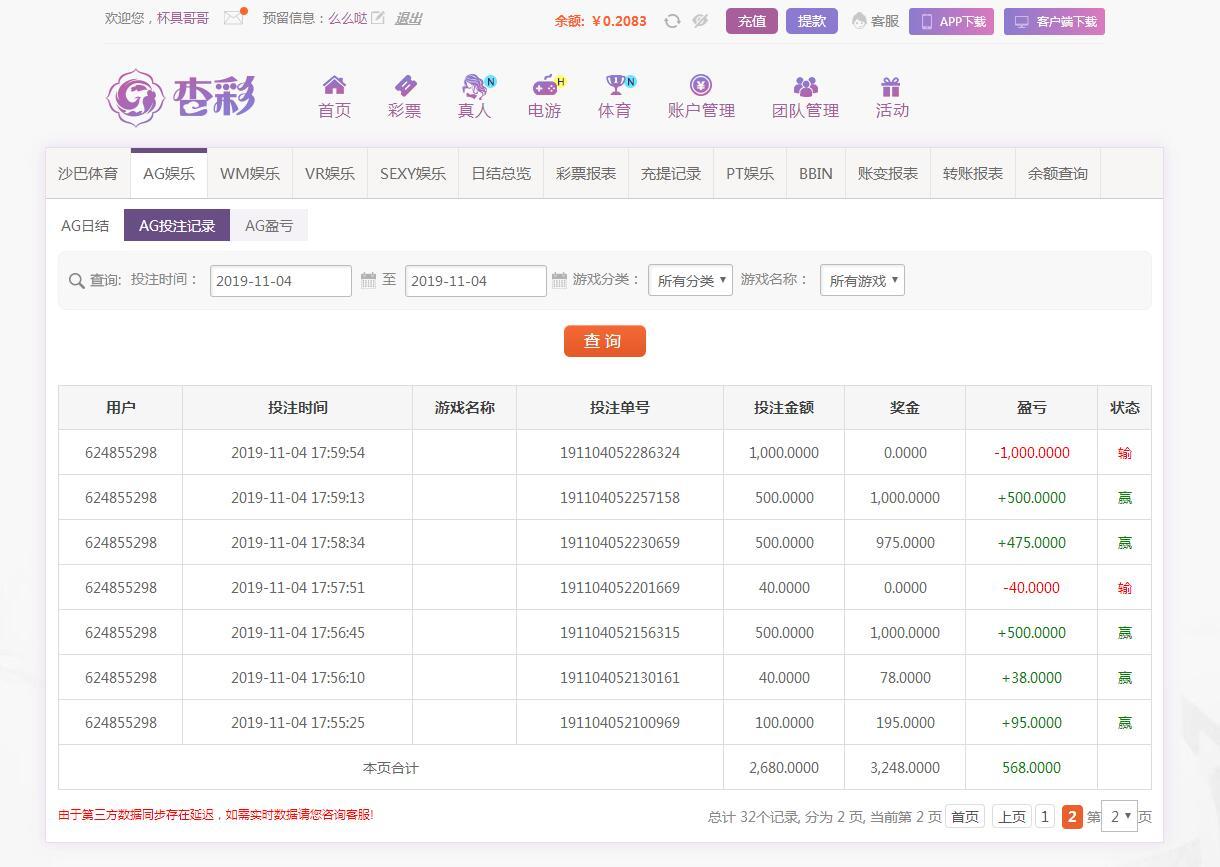Switch to SEXY娱乐 tab
Image resolution: width=1220 pixels, height=867 pixels.
tap(413, 173)
